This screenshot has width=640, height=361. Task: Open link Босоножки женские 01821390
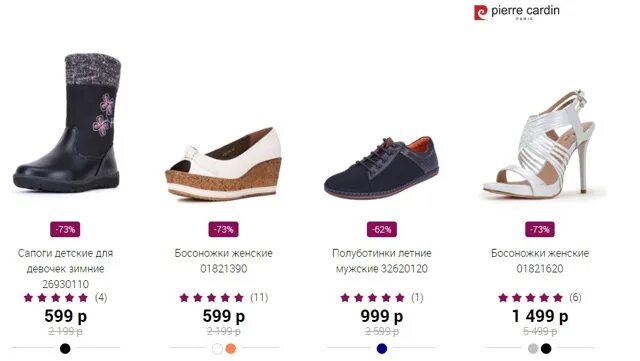[x=224, y=261]
